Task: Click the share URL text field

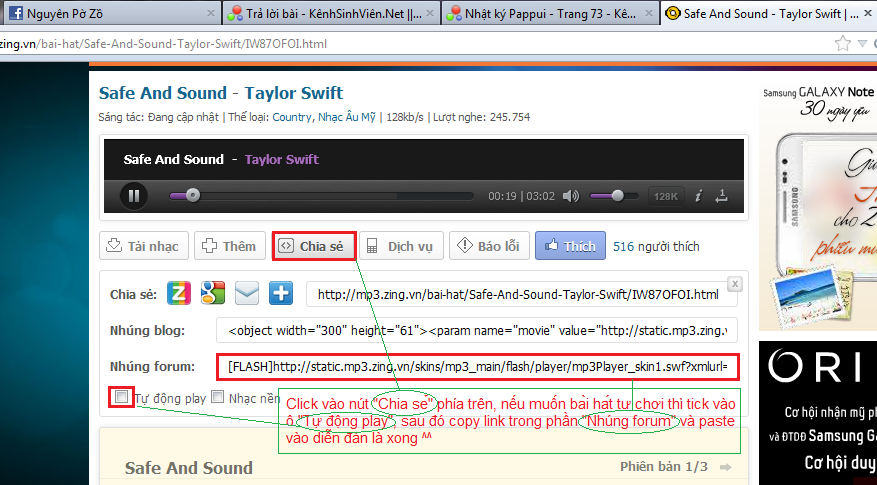Action: [522, 294]
